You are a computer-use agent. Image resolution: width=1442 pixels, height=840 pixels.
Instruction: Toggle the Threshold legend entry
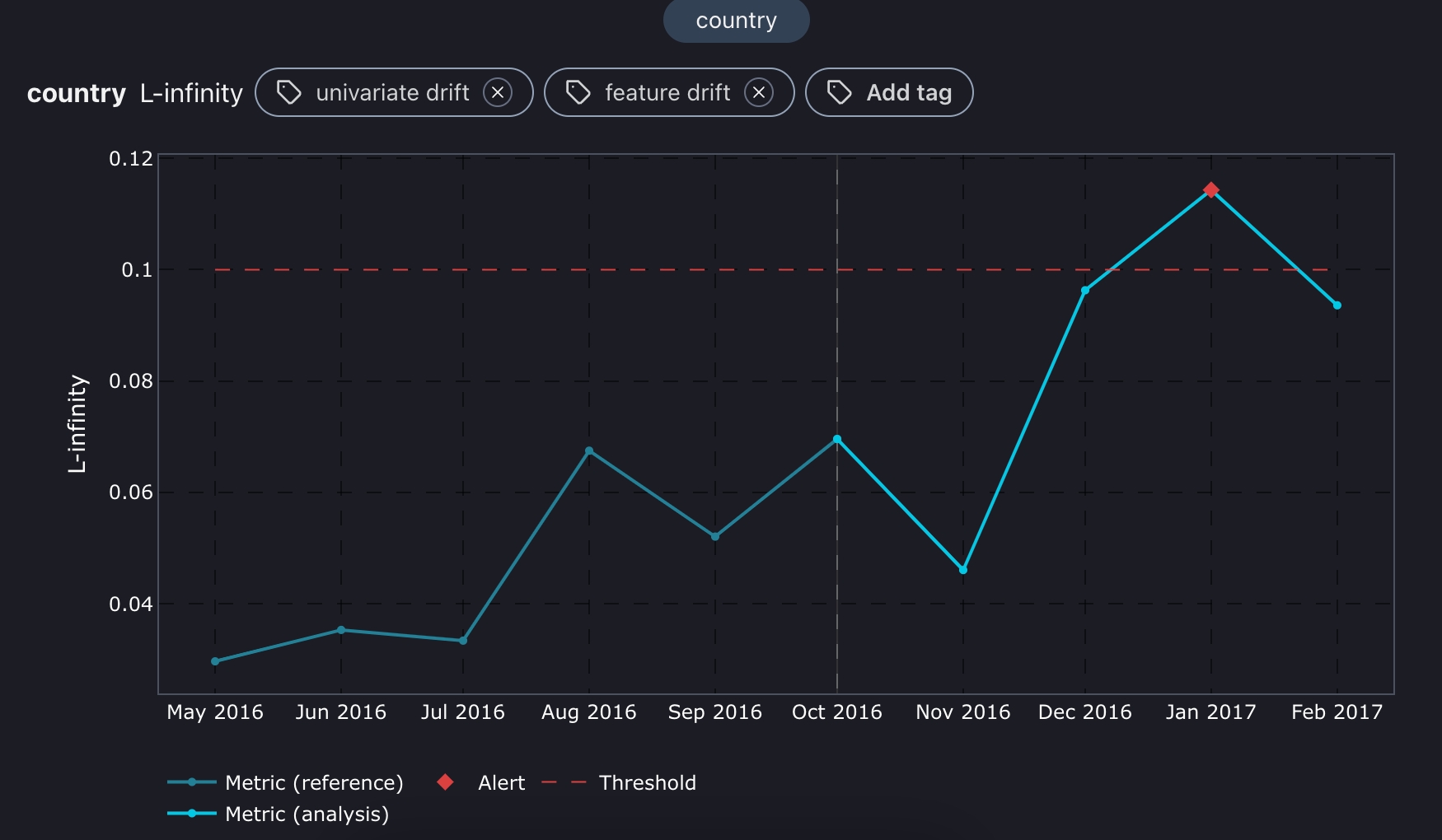click(647, 782)
